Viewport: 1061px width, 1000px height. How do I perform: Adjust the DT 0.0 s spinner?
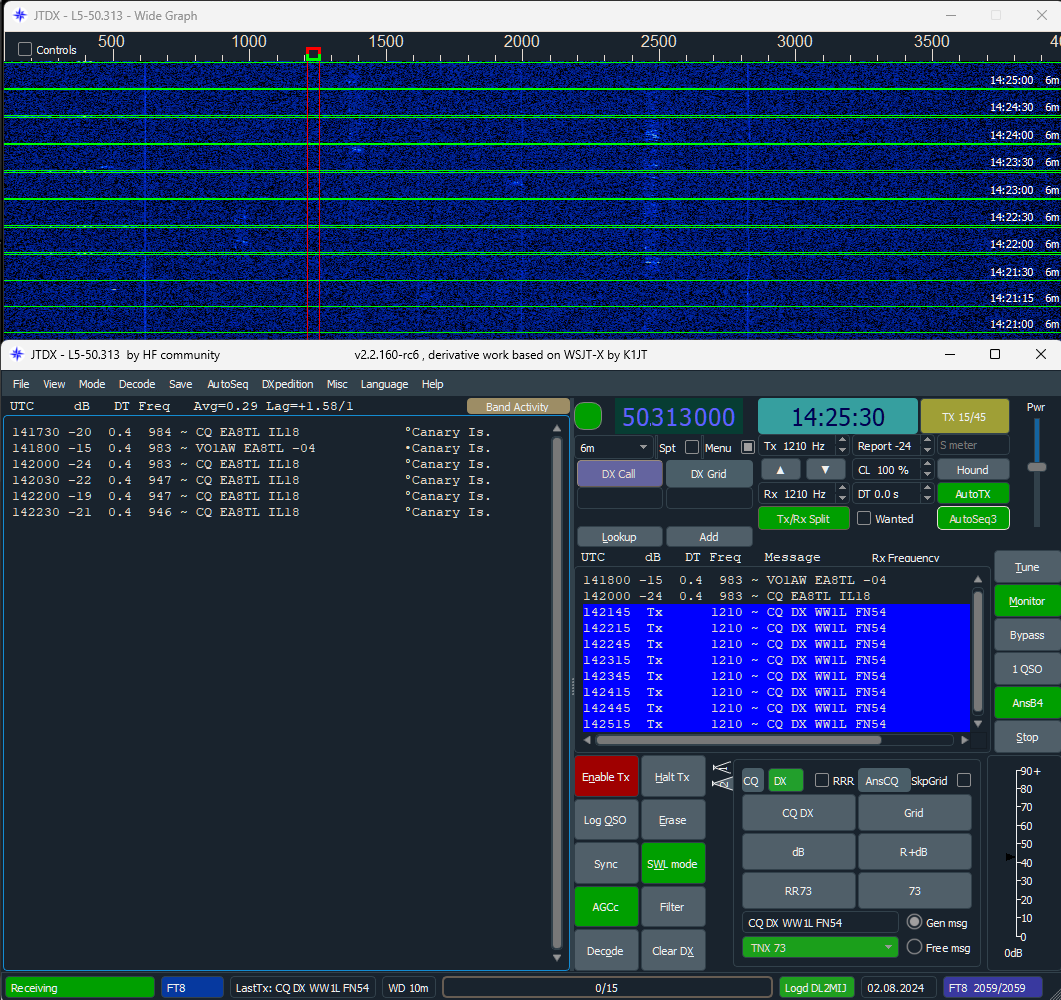[x=928, y=494]
